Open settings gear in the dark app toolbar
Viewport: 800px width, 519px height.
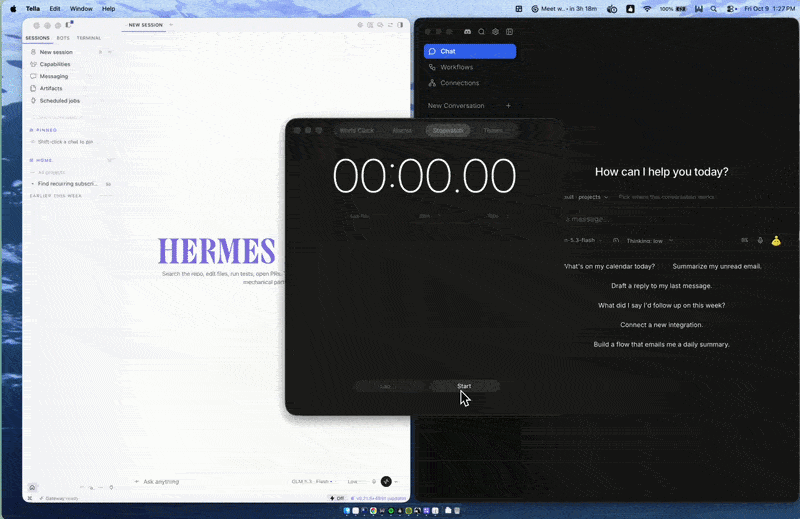click(x=495, y=32)
